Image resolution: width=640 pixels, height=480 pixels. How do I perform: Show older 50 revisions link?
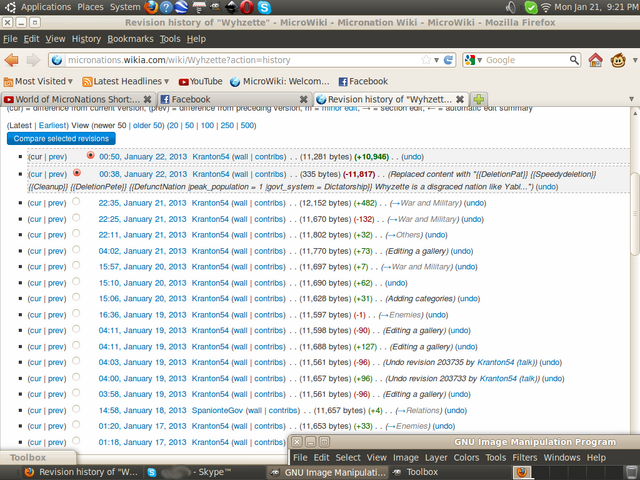tap(148, 126)
